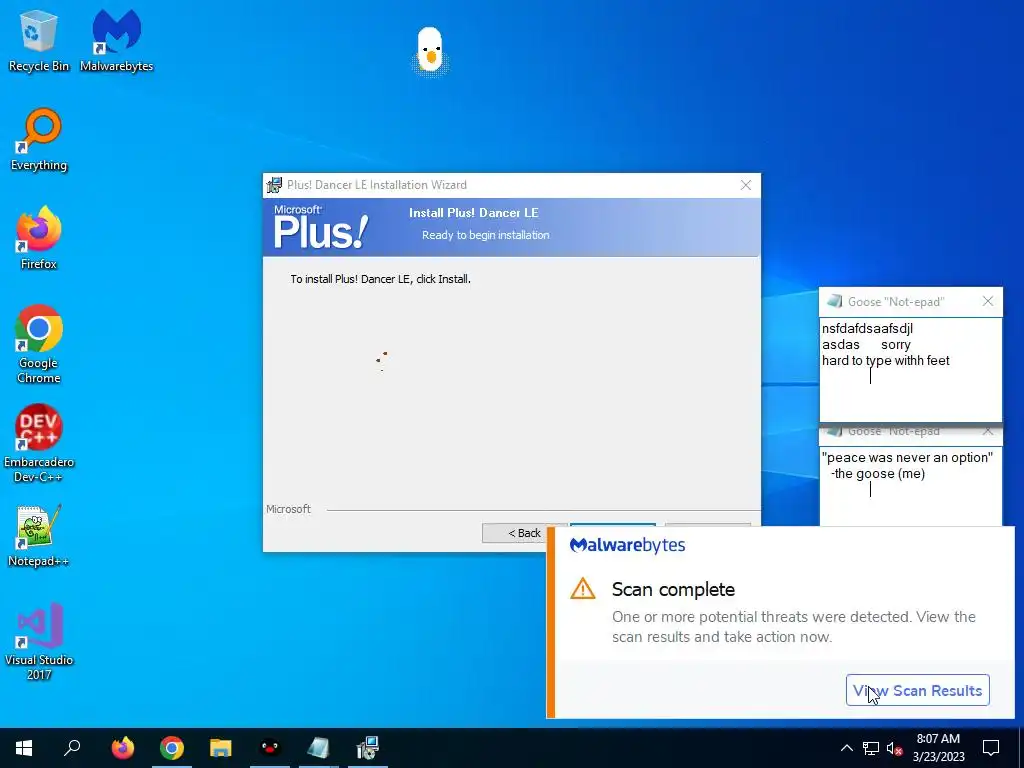This screenshot has height=768, width=1024.
Task: Select the Visual Studio 2017 desktop shortcut
Action: tap(39, 641)
